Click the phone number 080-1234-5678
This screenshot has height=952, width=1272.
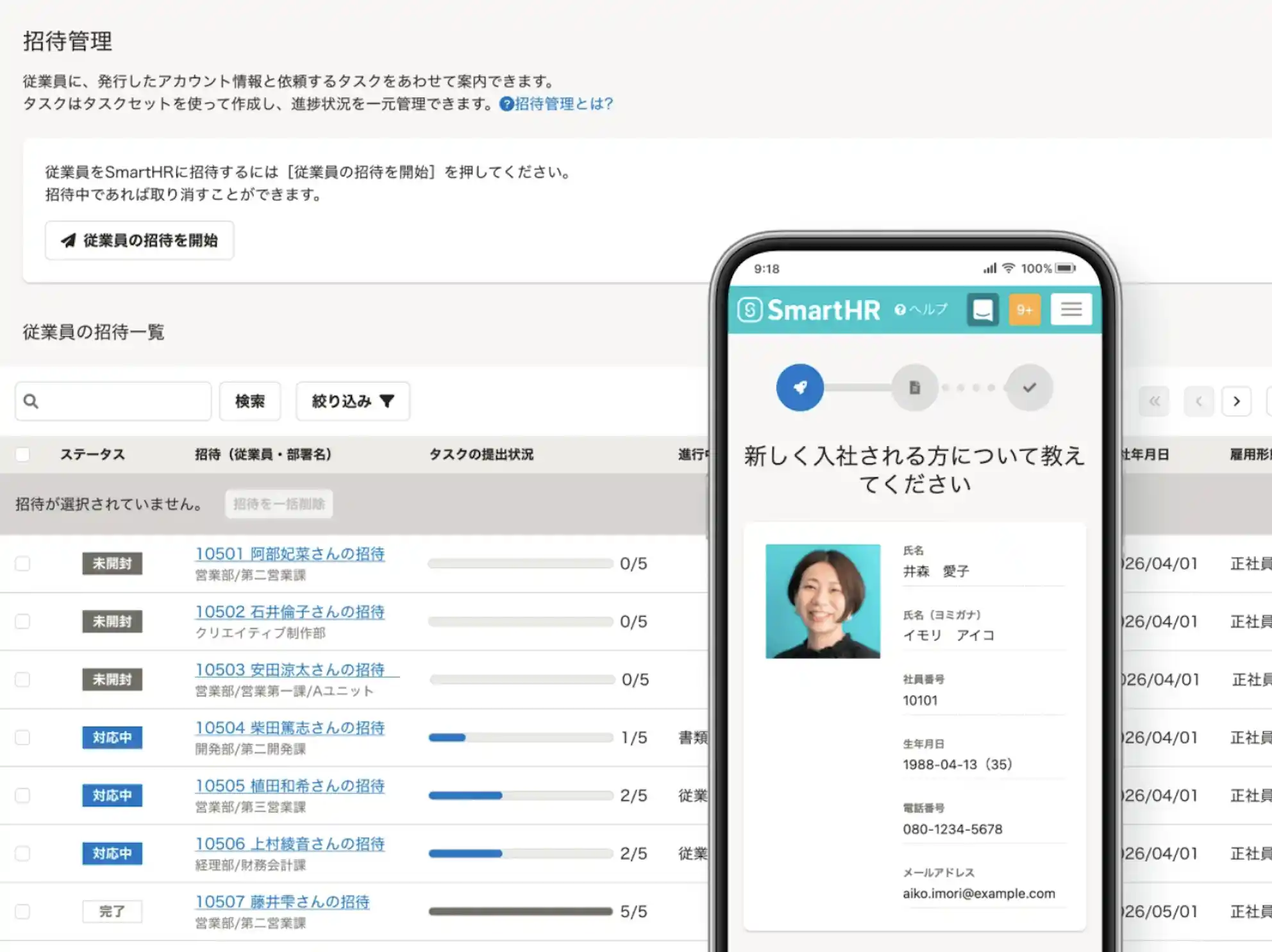pyautogui.click(x=952, y=829)
